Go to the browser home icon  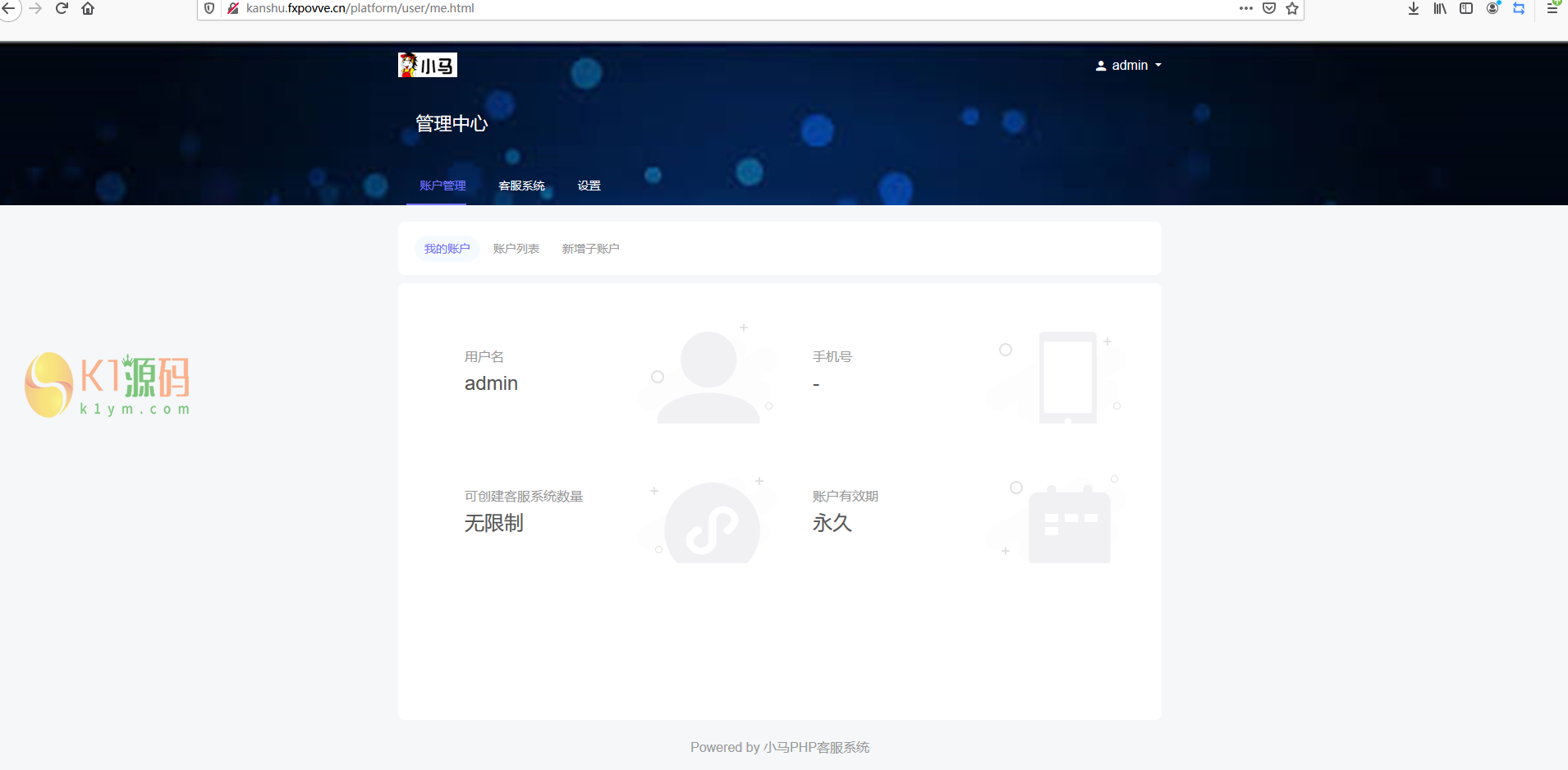point(88,8)
